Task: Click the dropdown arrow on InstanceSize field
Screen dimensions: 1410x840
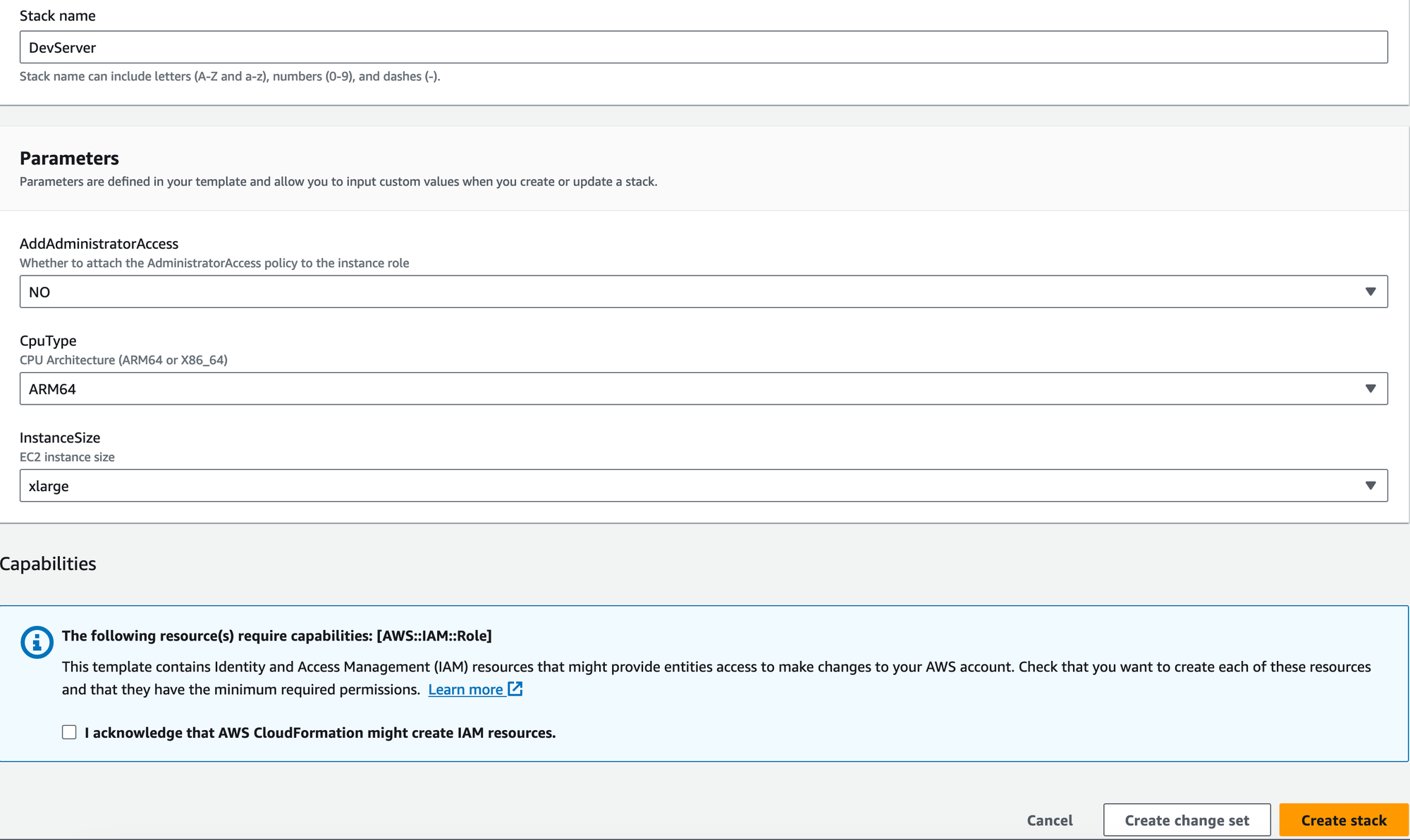Action: click(x=1370, y=485)
